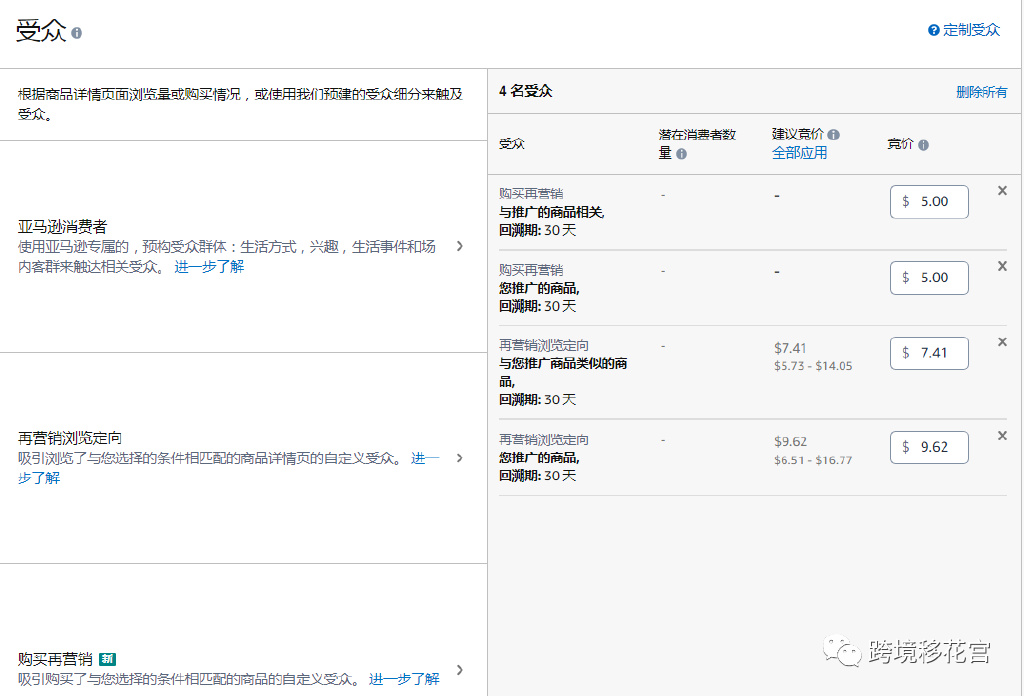Remove 购买再营销 与推广的商品相关 audience row

pos(1002,191)
